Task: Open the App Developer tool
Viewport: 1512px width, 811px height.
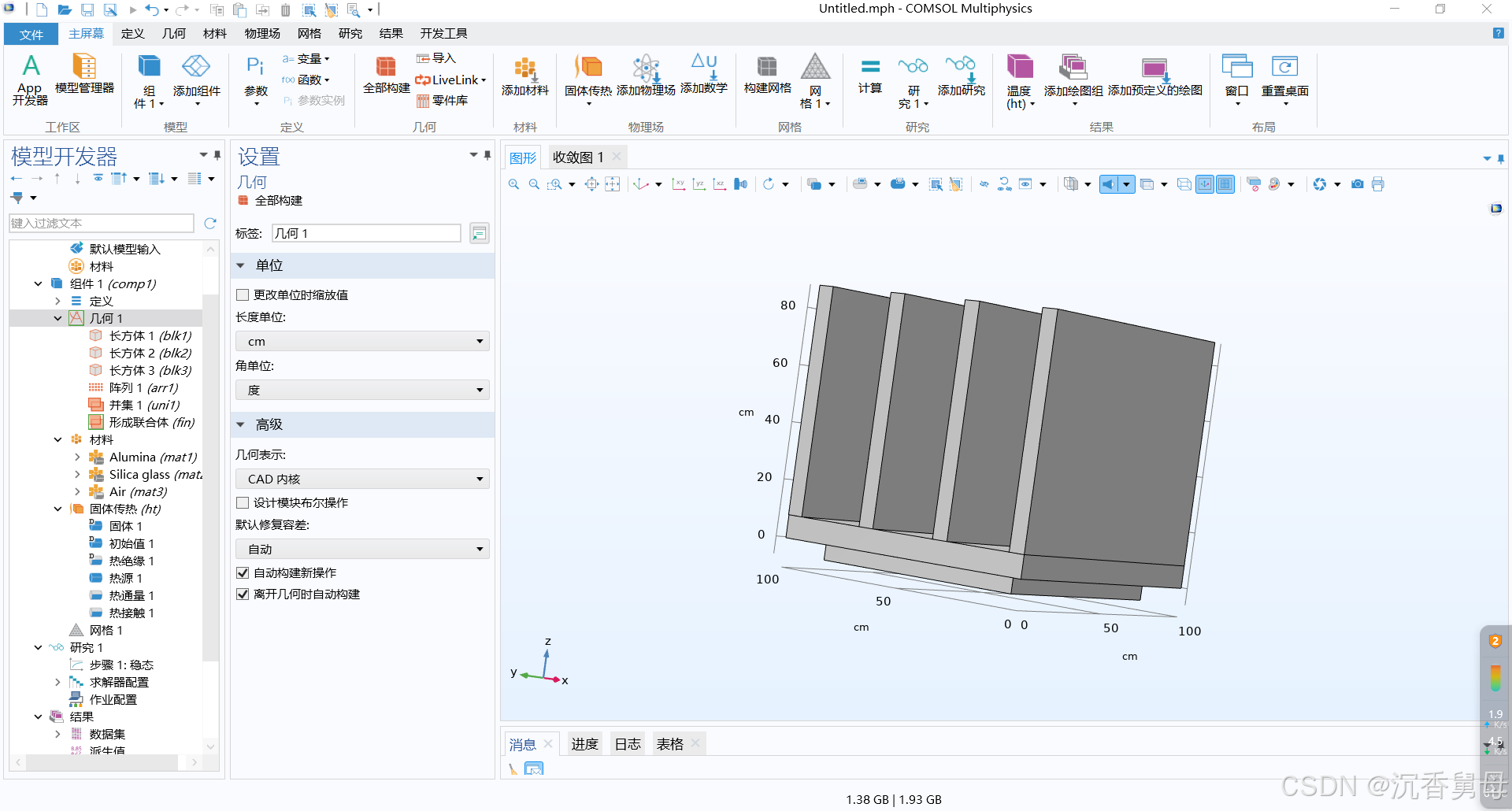Action: 30,80
